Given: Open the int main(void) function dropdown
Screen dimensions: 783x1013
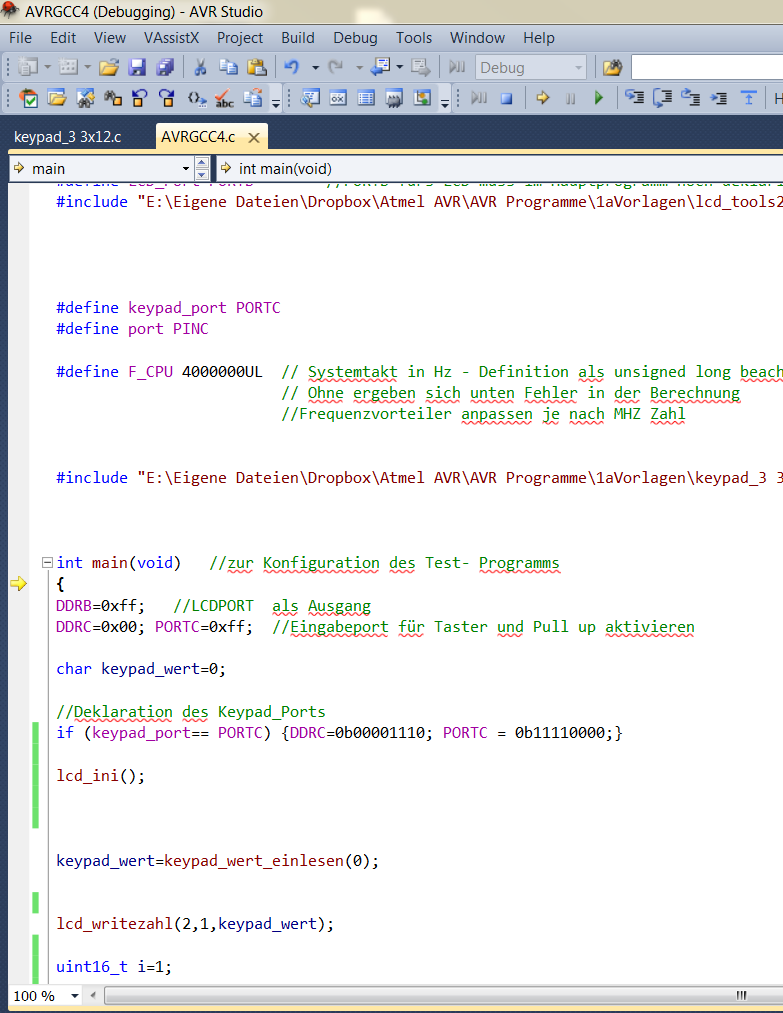Looking at the screenshot, I should (x=499, y=169).
